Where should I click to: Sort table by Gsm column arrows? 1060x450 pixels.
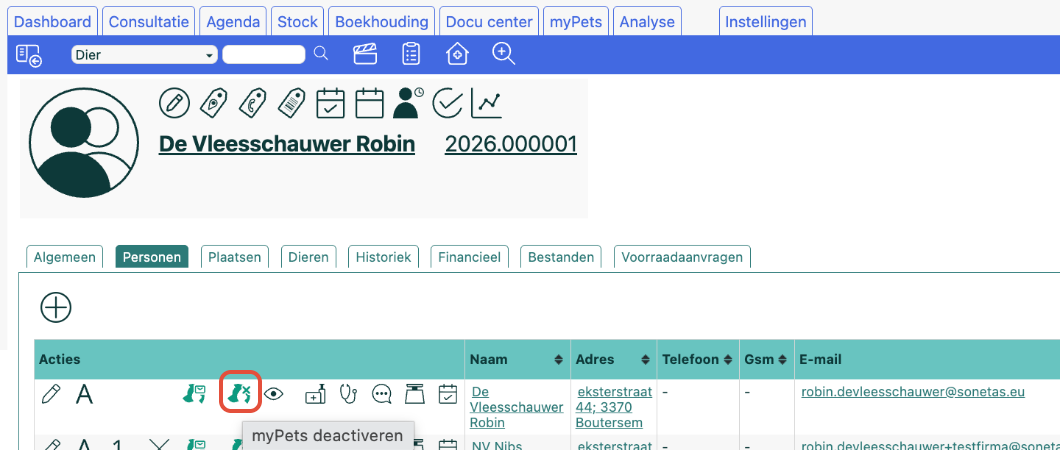(781, 360)
